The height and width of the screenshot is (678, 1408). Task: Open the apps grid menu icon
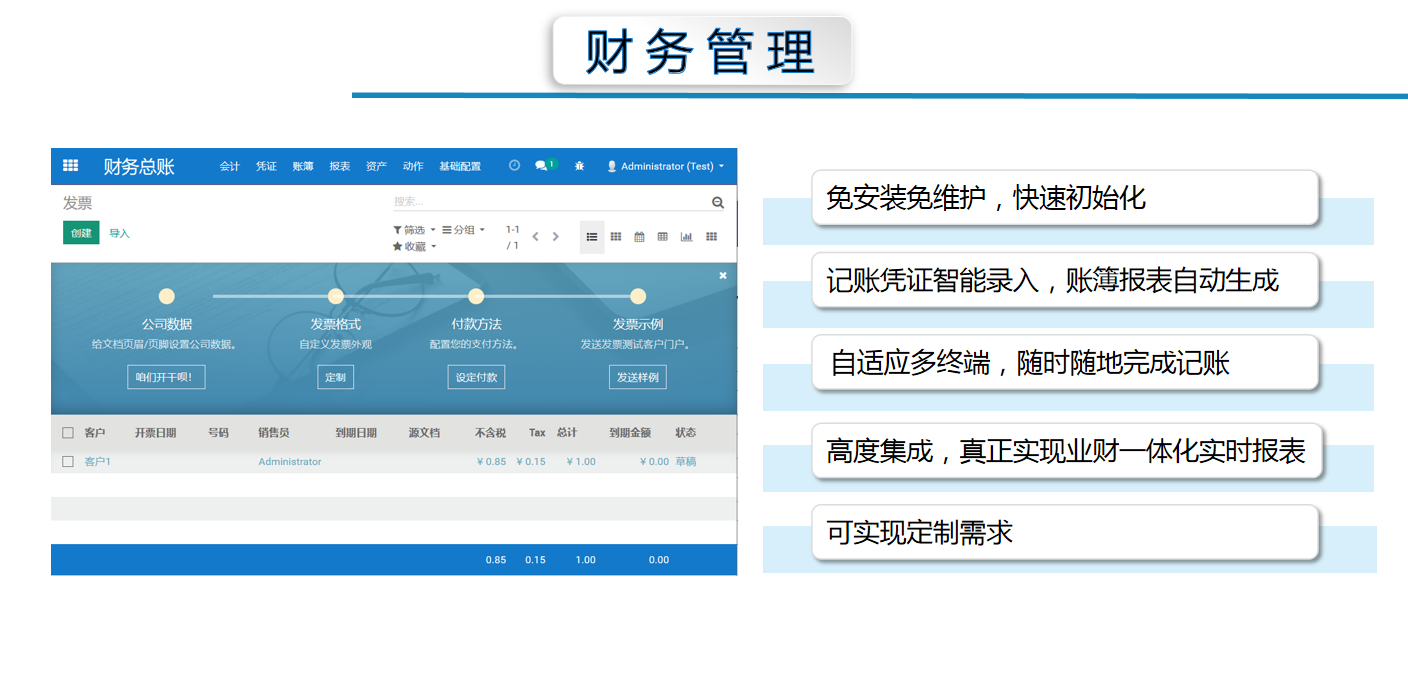point(70,166)
